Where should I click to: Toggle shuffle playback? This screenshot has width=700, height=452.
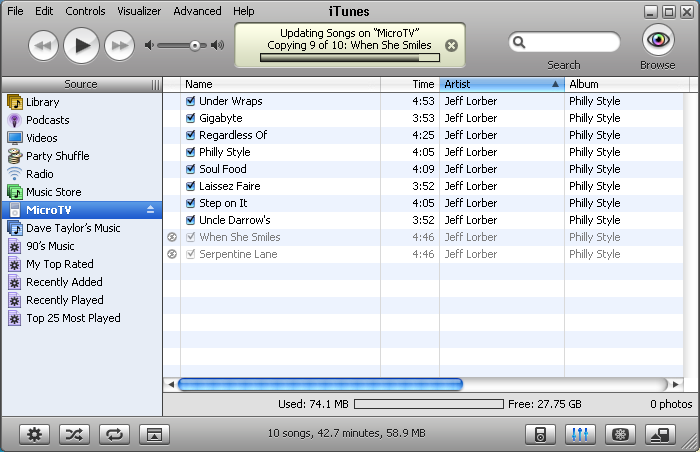74,434
